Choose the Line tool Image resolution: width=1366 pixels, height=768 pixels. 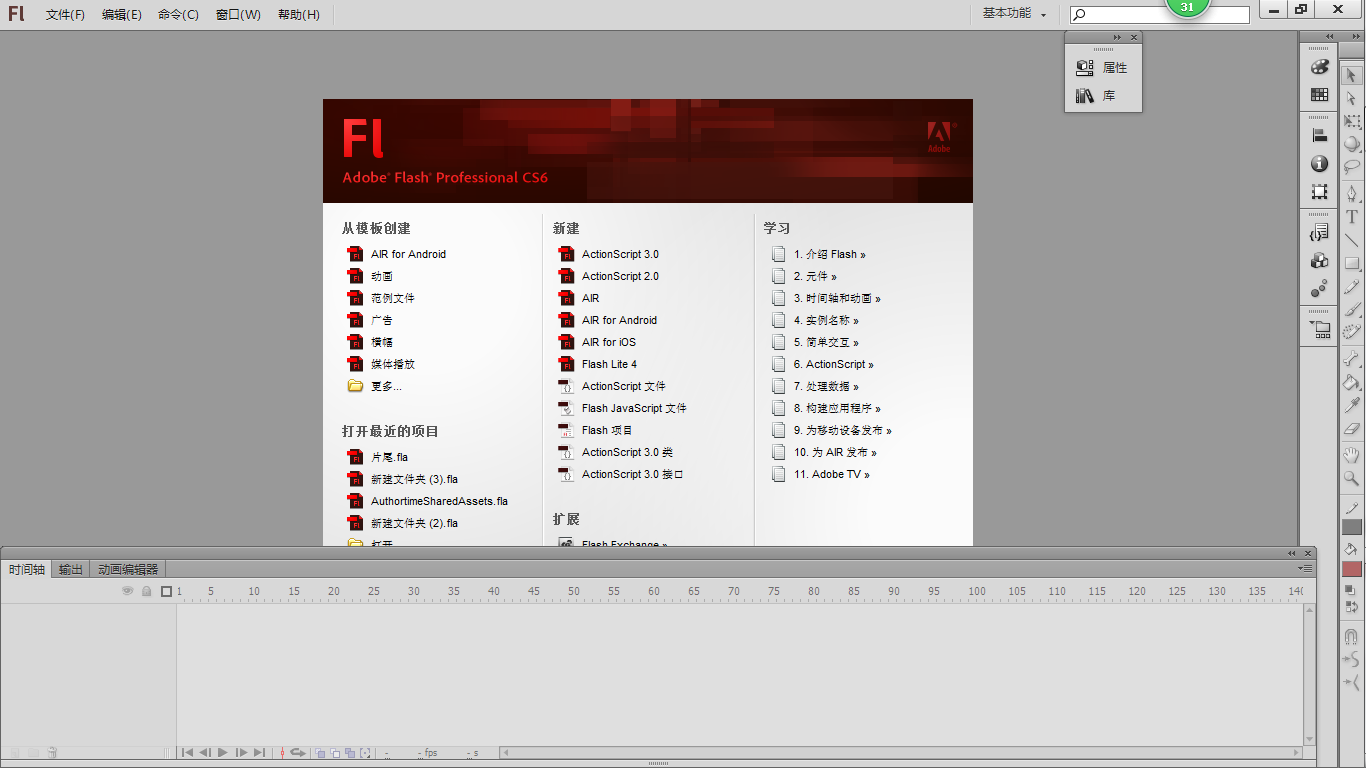pos(1351,240)
